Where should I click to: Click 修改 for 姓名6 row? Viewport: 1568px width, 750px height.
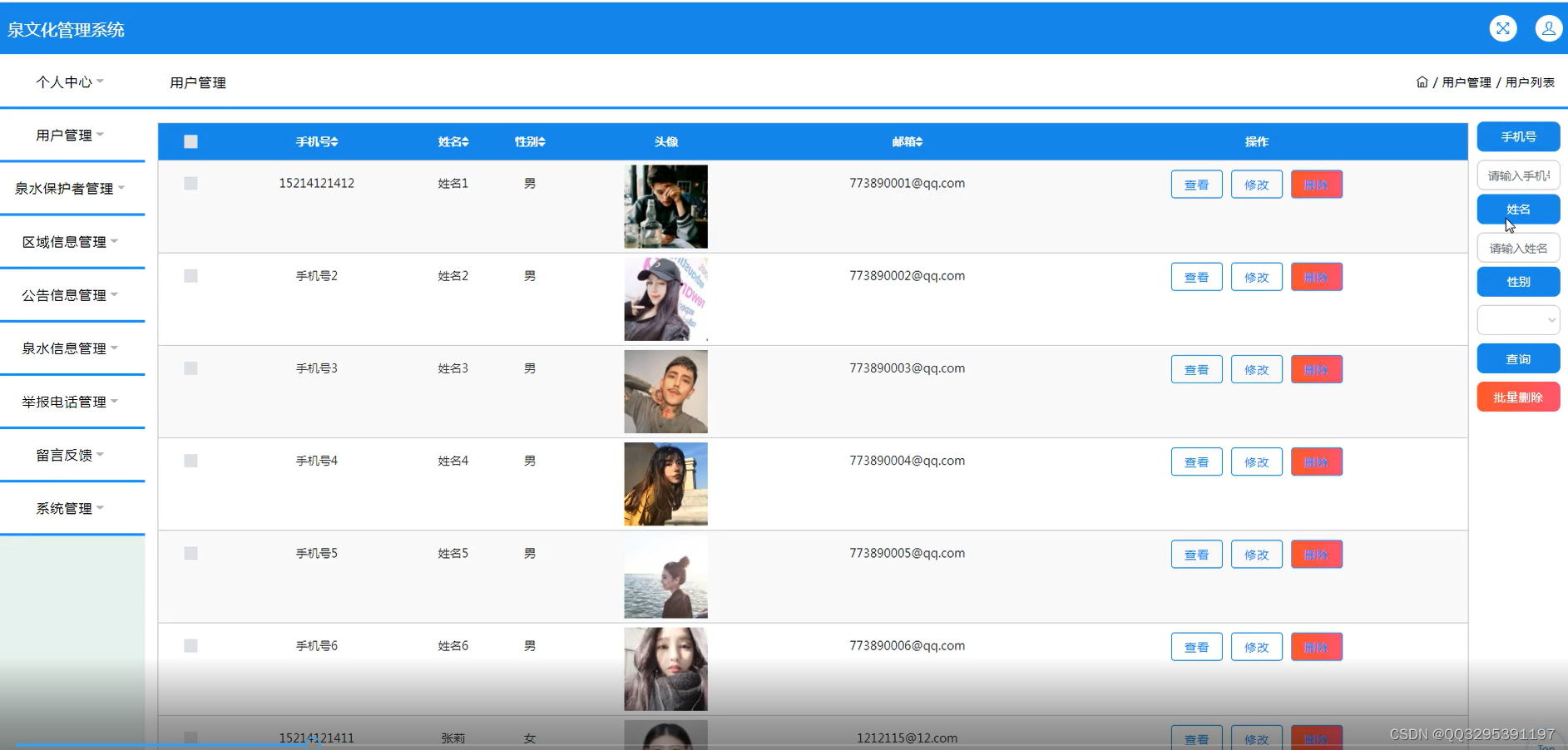(1256, 647)
